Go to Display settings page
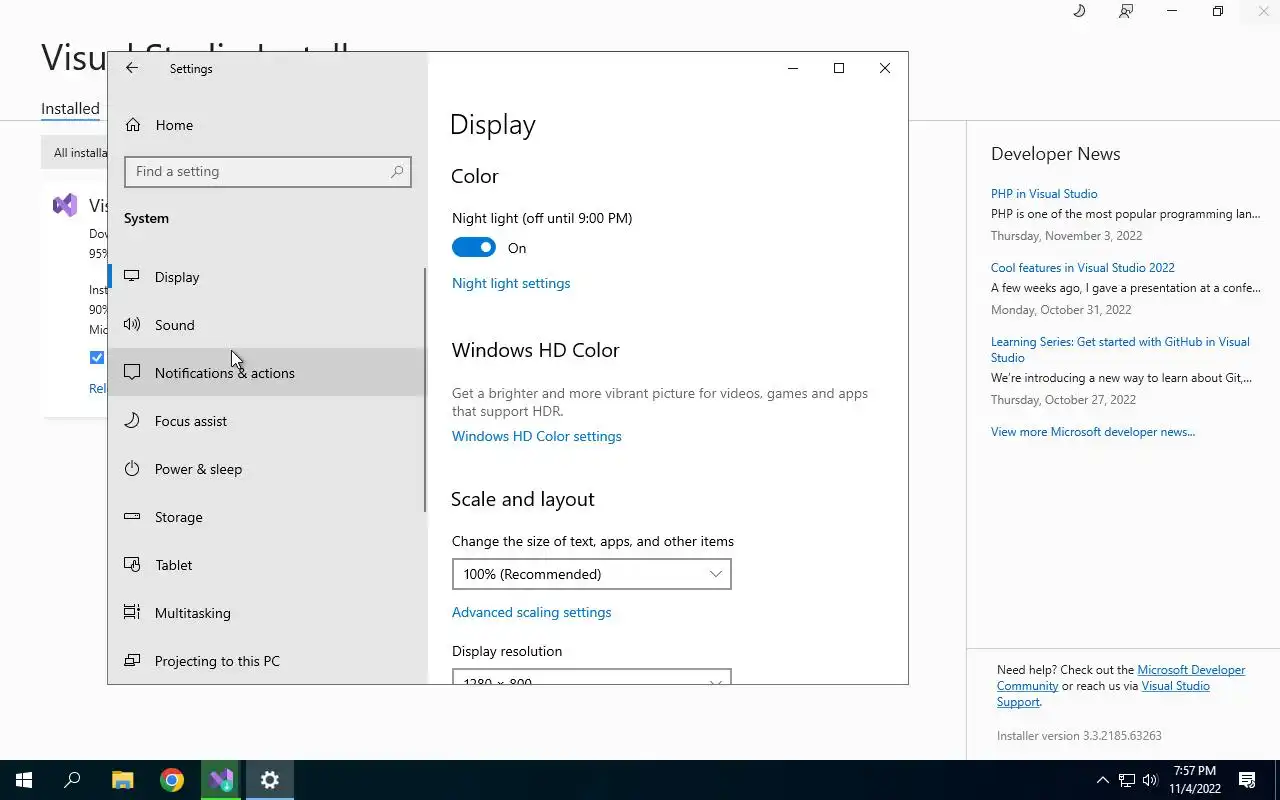 (x=267, y=276)
